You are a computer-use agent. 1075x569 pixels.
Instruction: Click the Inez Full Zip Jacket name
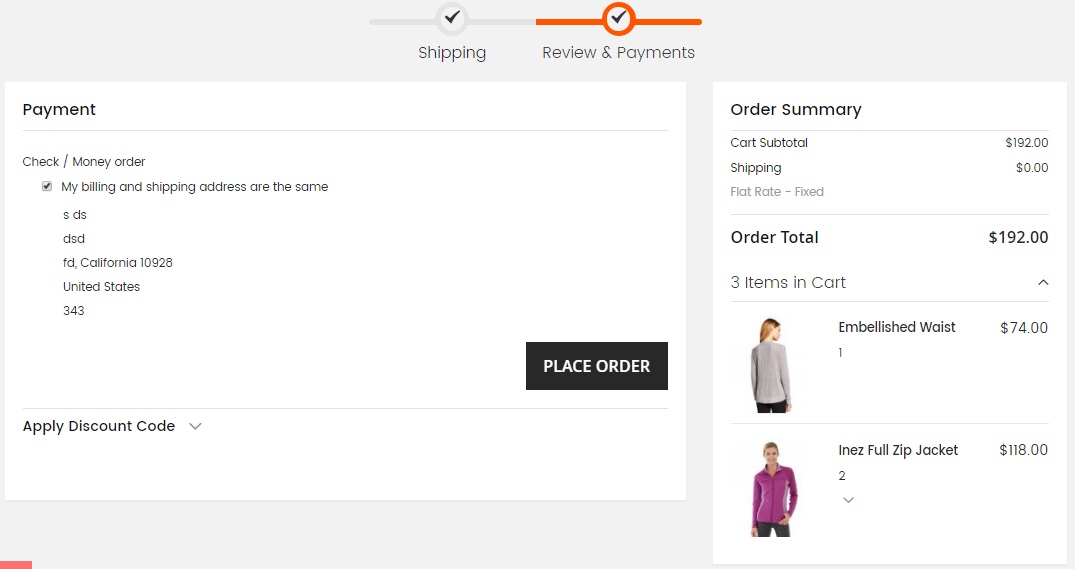pos(898,450)
